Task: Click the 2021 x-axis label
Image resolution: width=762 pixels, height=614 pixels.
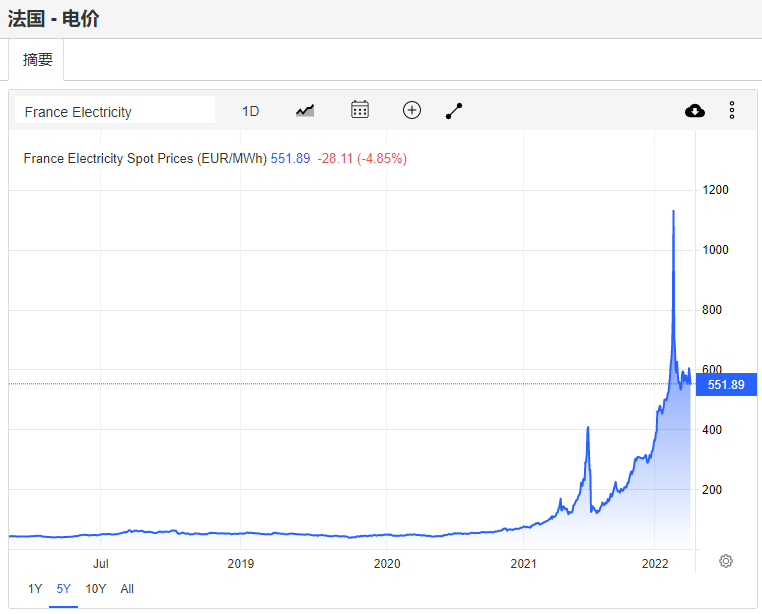Action: pos(524,564)
